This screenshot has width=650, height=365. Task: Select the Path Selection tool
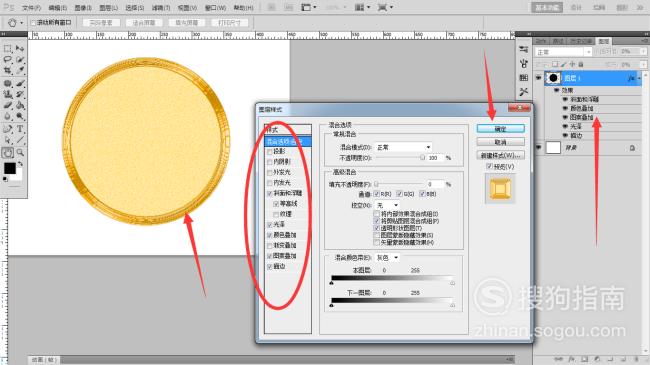coord(7,140)
